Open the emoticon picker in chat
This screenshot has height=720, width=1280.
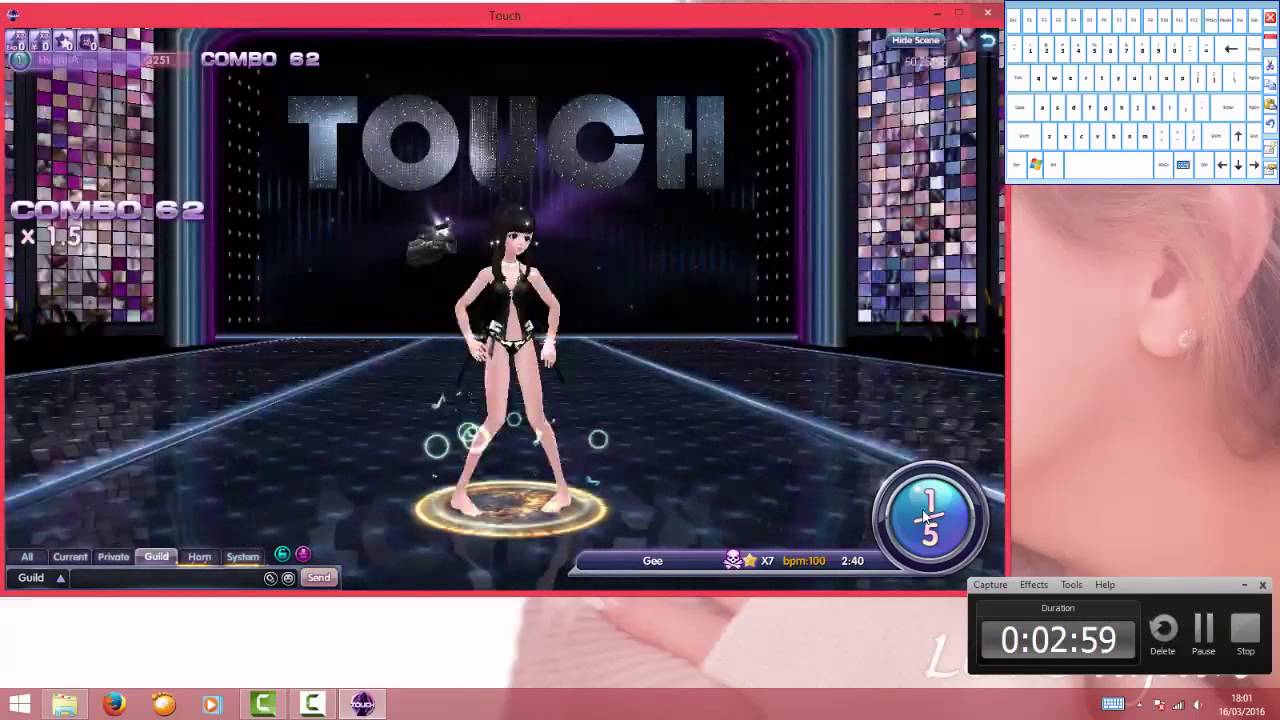pyautogui.click(x=288, y=578)
